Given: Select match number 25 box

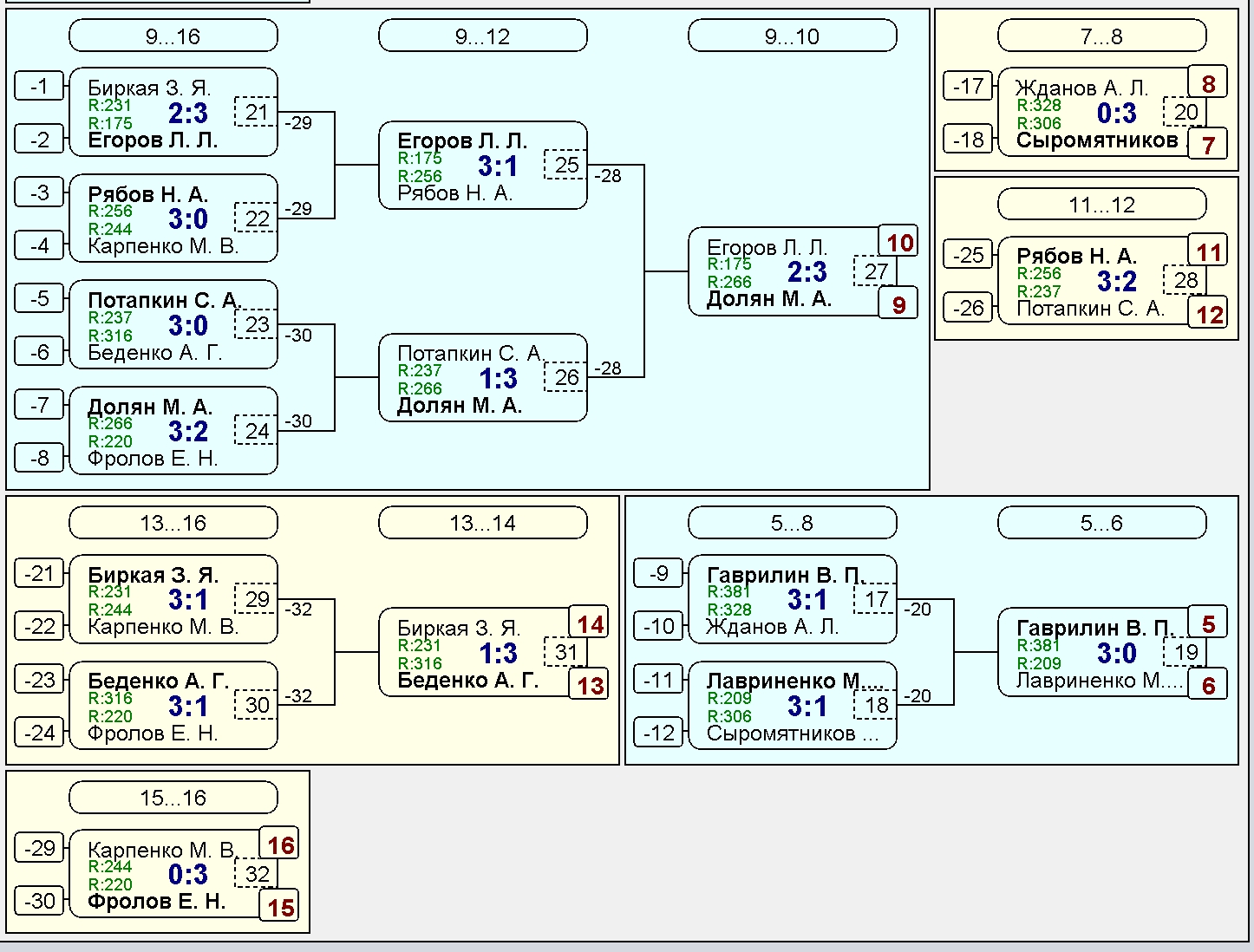Looking at the screenshot, I should pos(565,165).
